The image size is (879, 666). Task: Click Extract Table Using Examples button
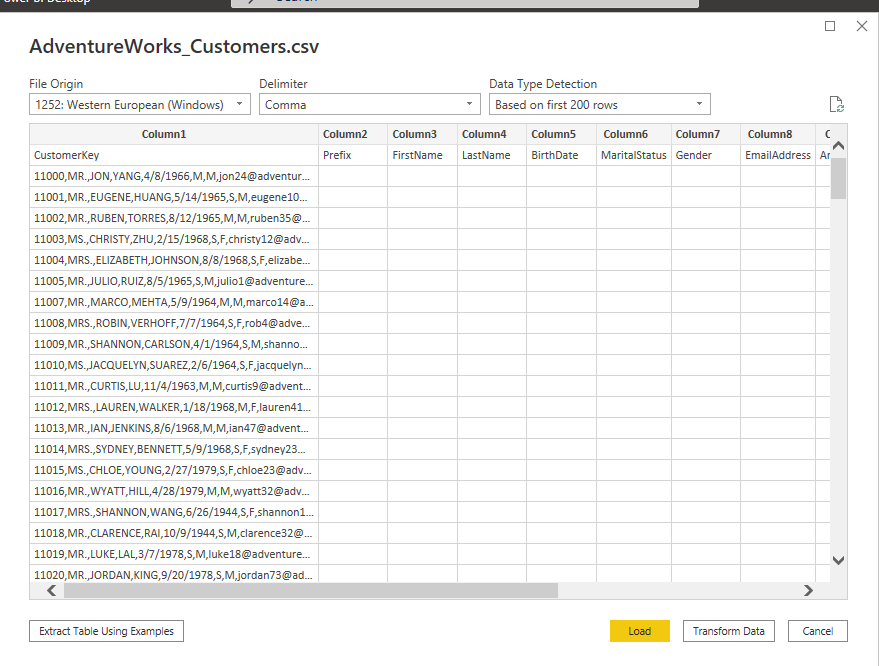click(107, 631)
